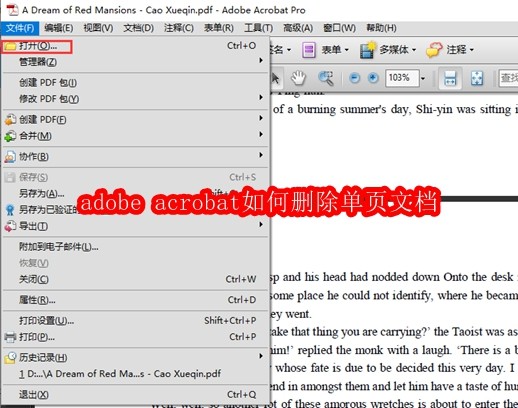
Task: Click the Zoom Out minus button
Action: tap(354, 78)
